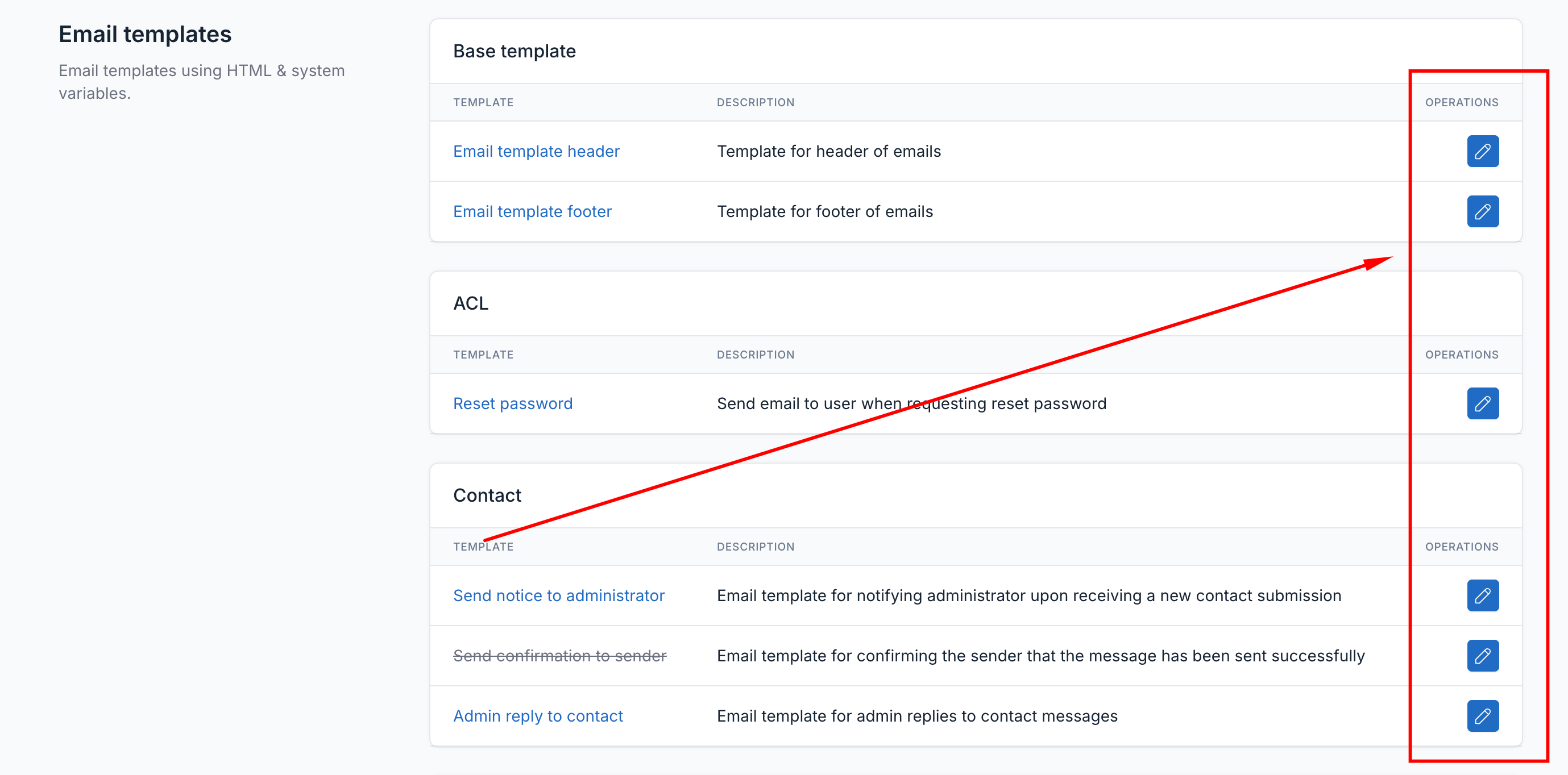Image resolution: width=1568 pixels, height=775 pixels.
Task: Edit Reset password template with pencil icon
Action: [x=1482, y=403]
